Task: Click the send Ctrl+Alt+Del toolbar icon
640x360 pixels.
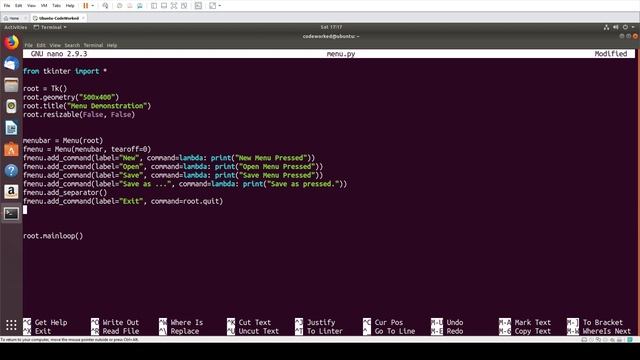Action: 105,6
